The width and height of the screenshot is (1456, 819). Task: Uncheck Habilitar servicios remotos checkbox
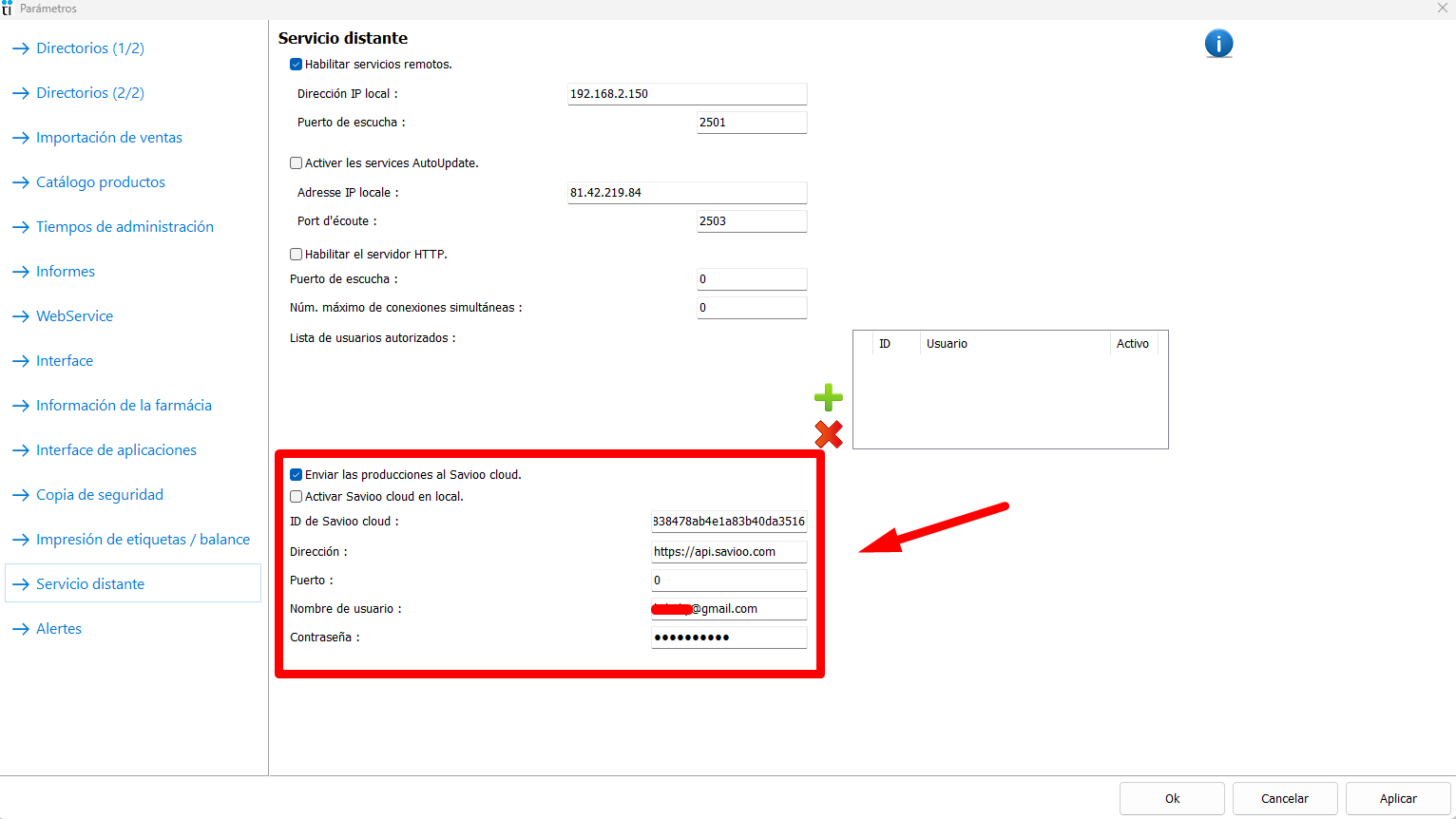pyautogui.click(x=297, y=65)
